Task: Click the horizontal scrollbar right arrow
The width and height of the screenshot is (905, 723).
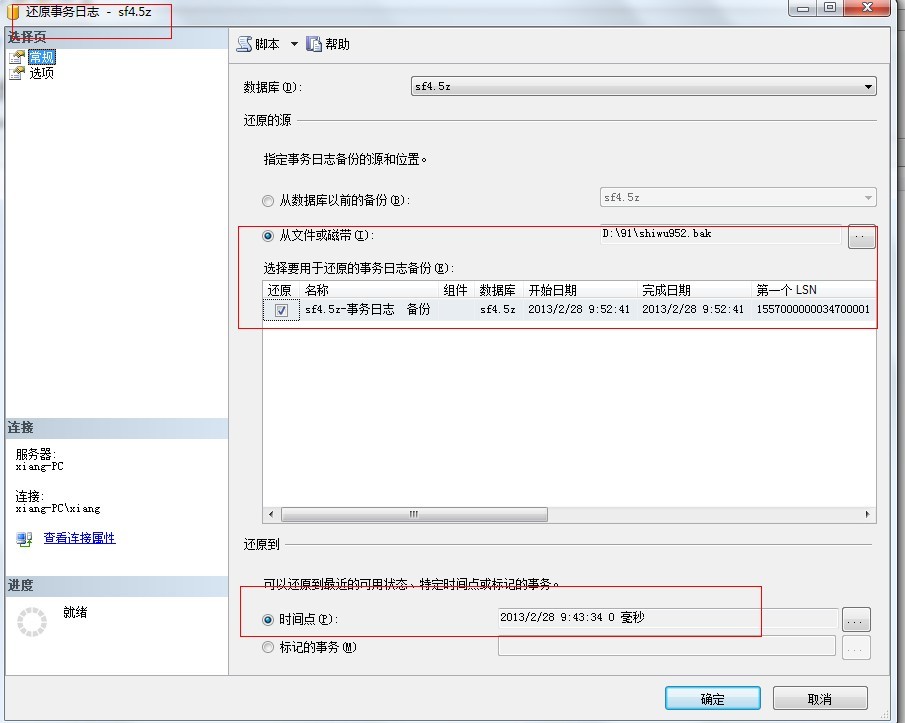Action: (x=867, y=514)
